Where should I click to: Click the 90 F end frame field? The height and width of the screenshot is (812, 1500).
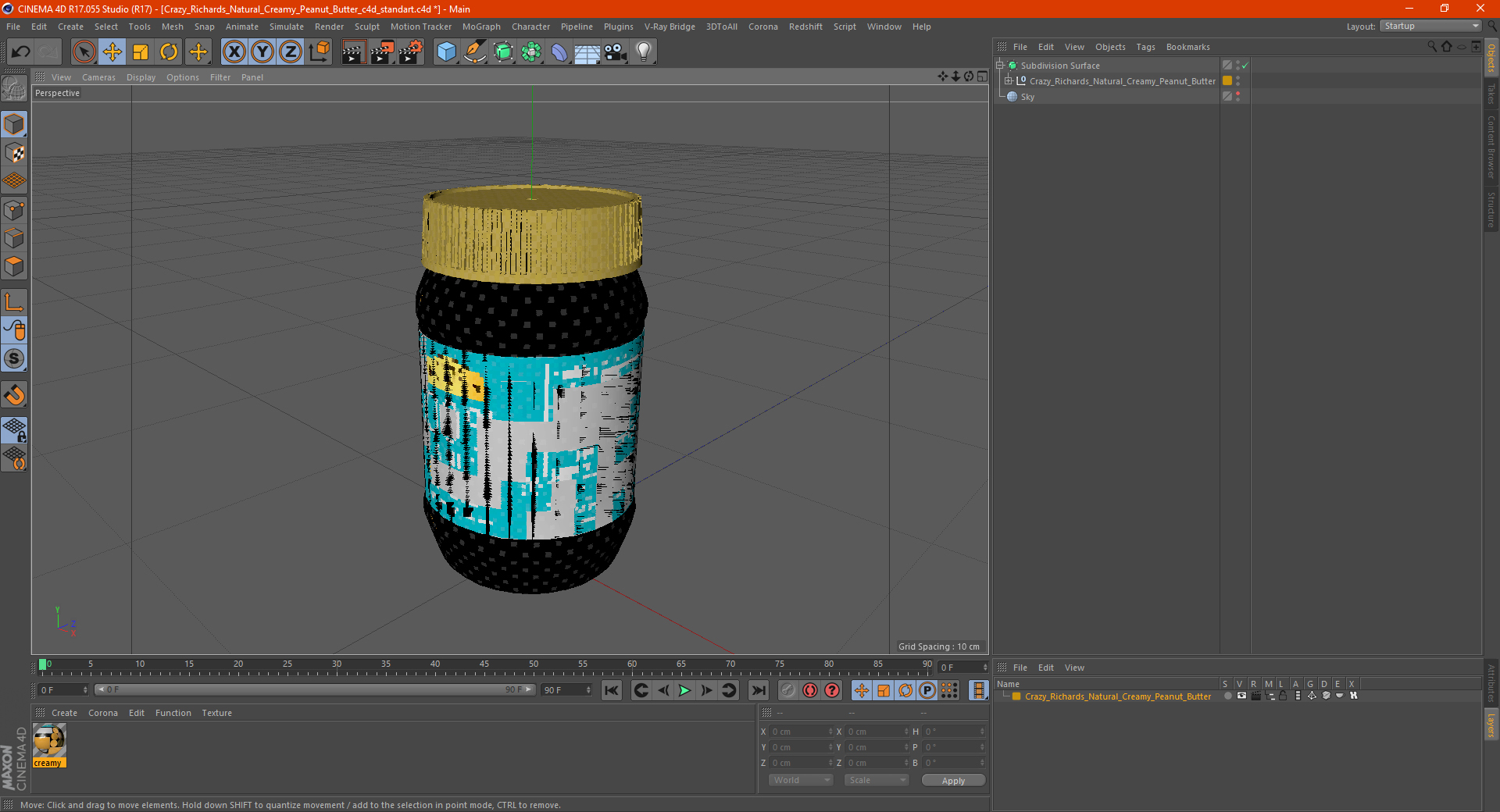point(566,690)
